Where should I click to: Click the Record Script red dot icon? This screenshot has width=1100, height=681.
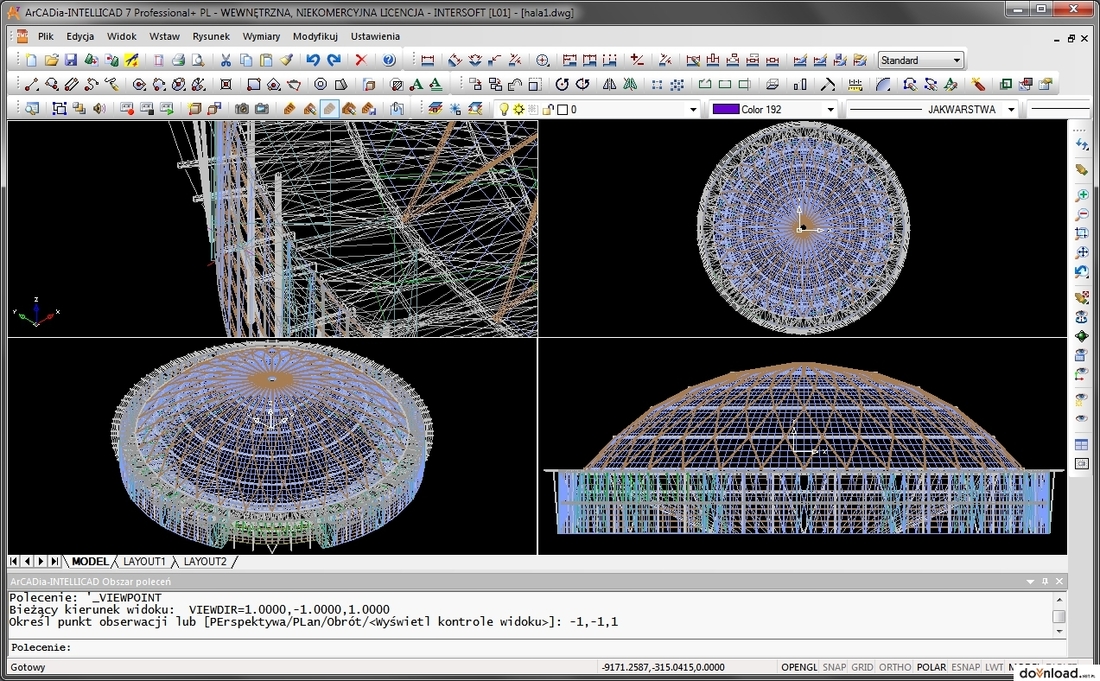pyautogui.click(x=126, y=109)
